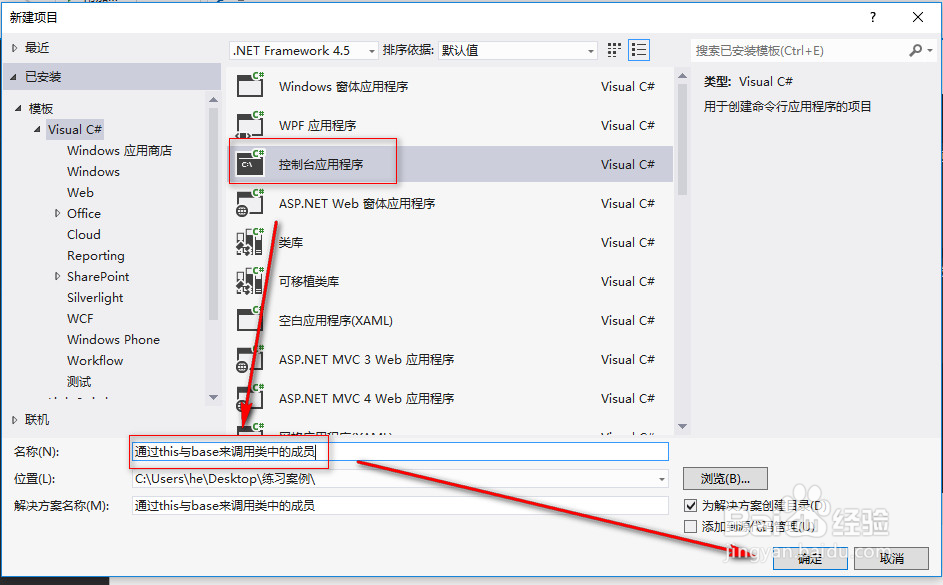Screen dimensions: 943x585
Task: Open the help question mark button
Action: (873, 17)
